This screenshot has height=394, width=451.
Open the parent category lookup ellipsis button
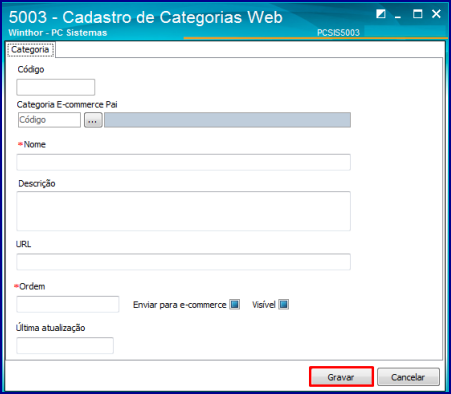(93, 120)
